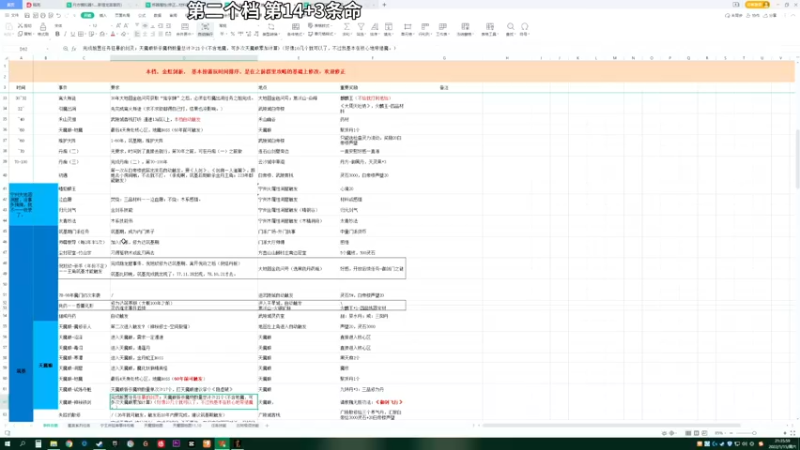
Task: Open Steam from the taskbar
Action: pos(99,444)
